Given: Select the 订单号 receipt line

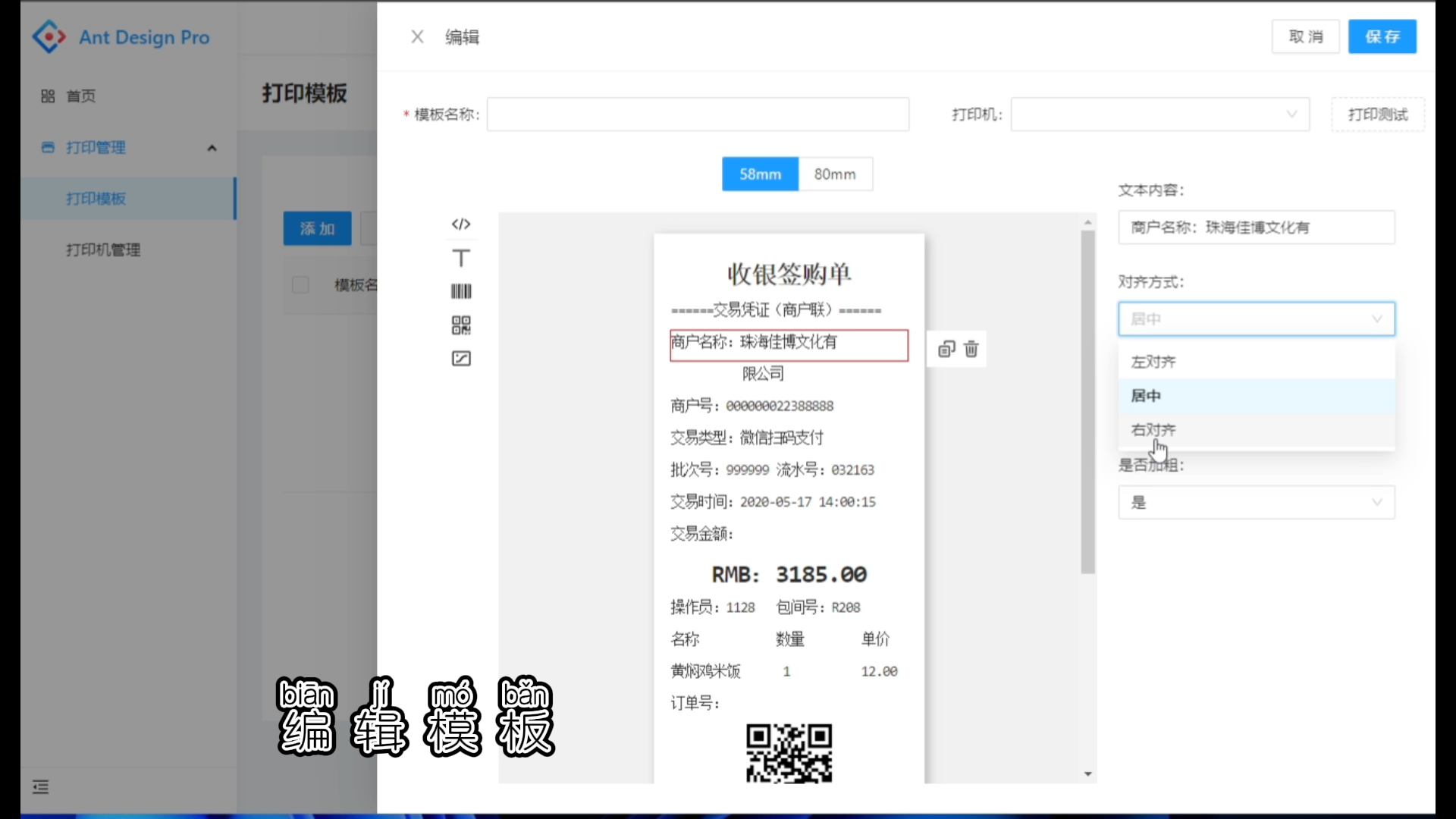Looking at the screenshot, I should pyautogui.click(x=695, y=703).
